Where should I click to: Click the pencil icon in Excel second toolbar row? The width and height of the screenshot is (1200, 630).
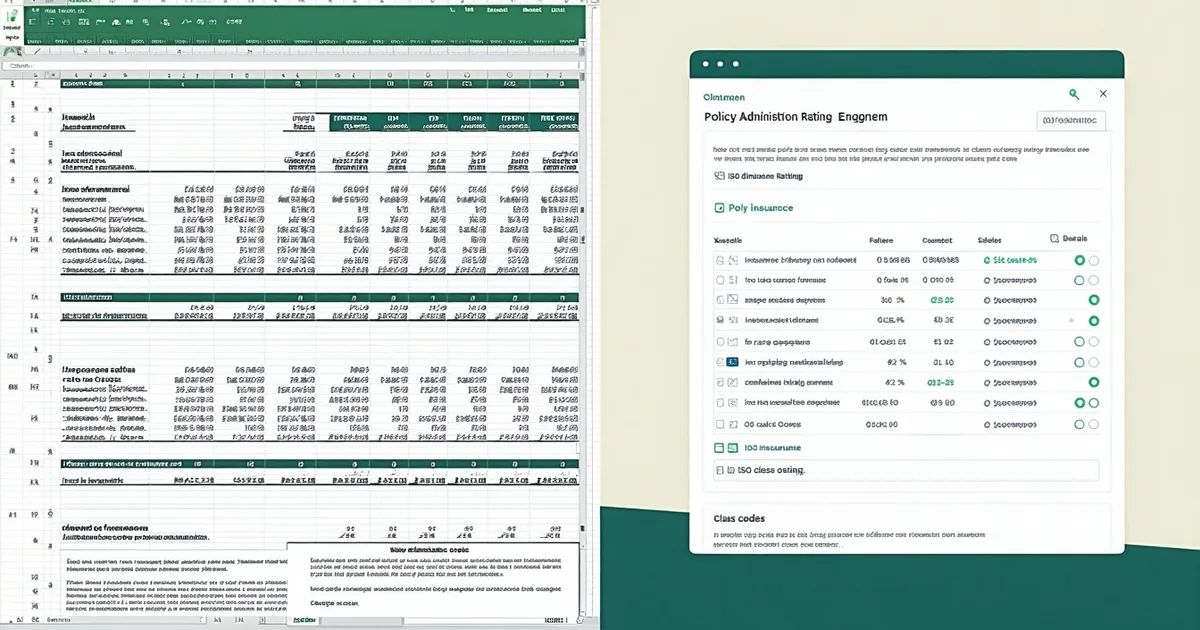point(37,51)
